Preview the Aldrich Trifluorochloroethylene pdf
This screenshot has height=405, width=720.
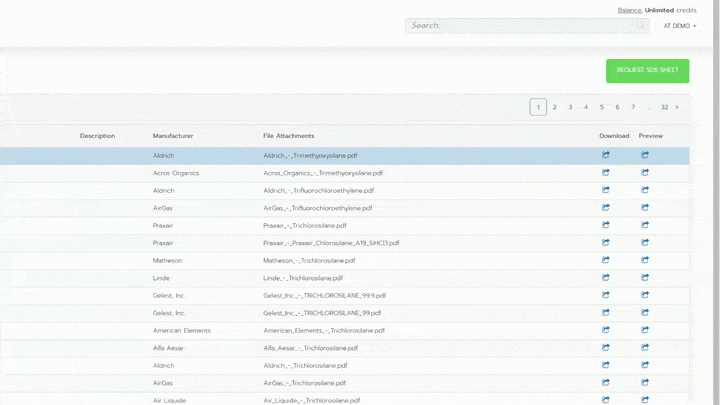645,190
